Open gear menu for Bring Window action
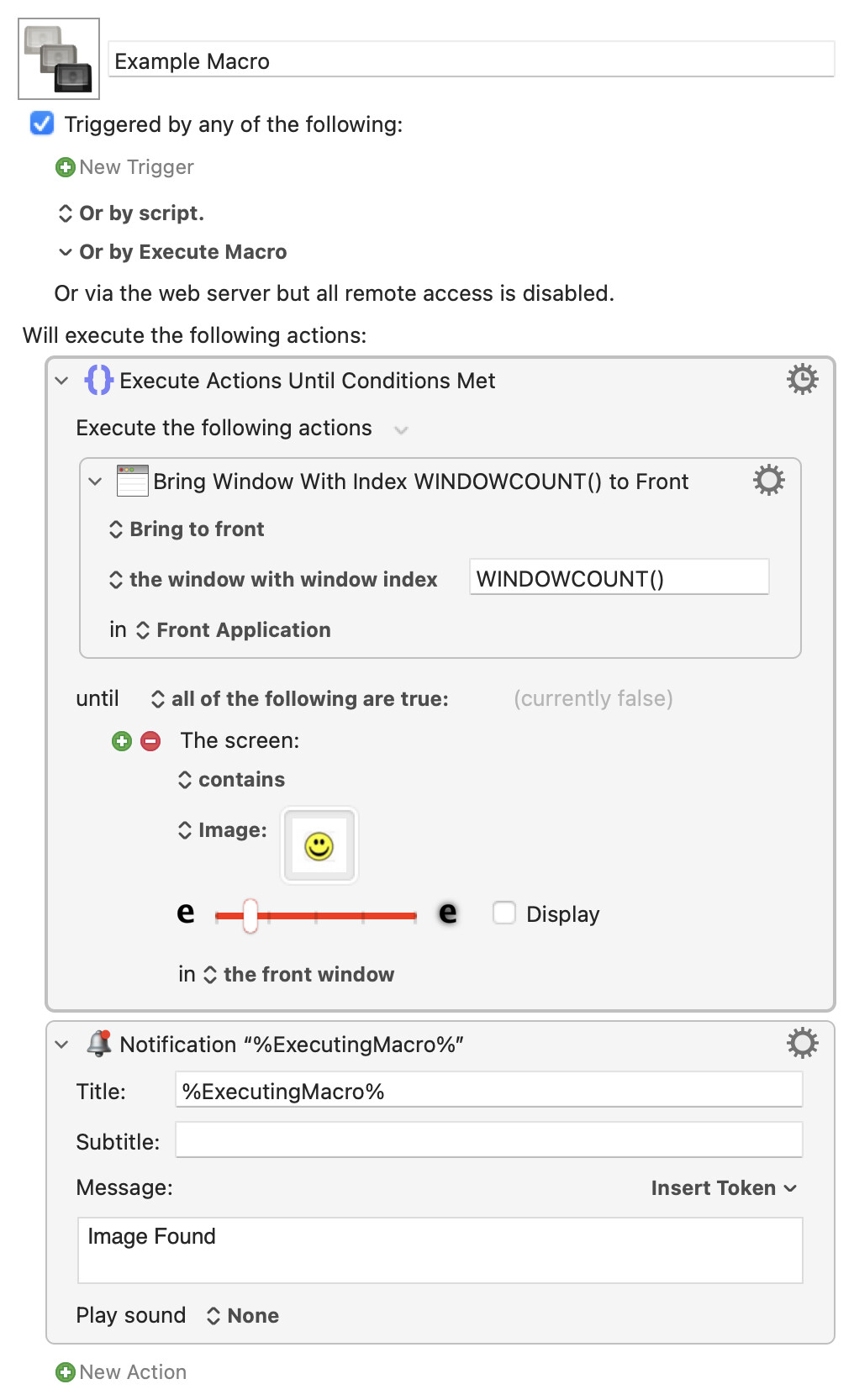This screenshot has width=854, height=1400. click(768, 481)
